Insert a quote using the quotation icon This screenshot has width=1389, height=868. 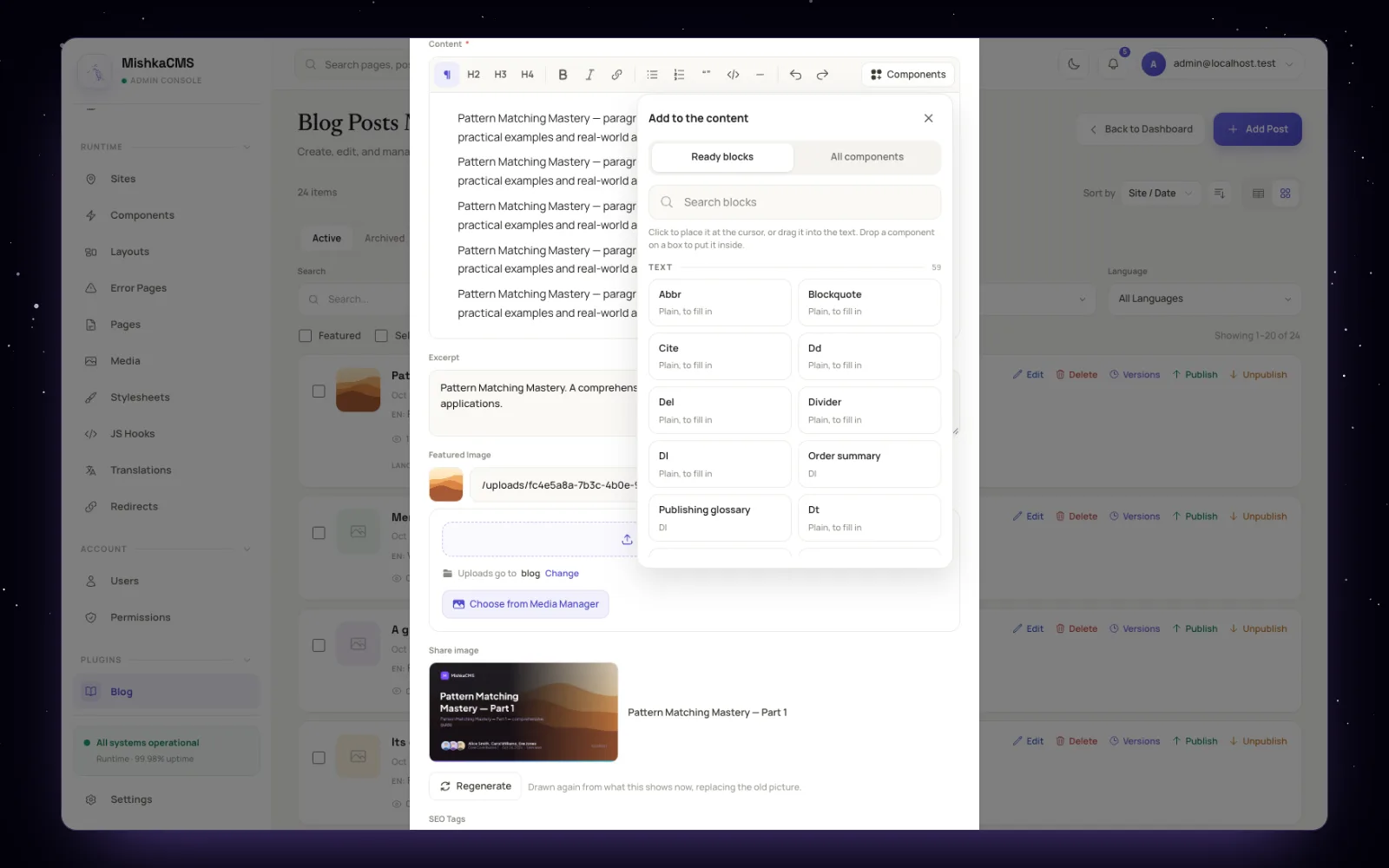706,75
